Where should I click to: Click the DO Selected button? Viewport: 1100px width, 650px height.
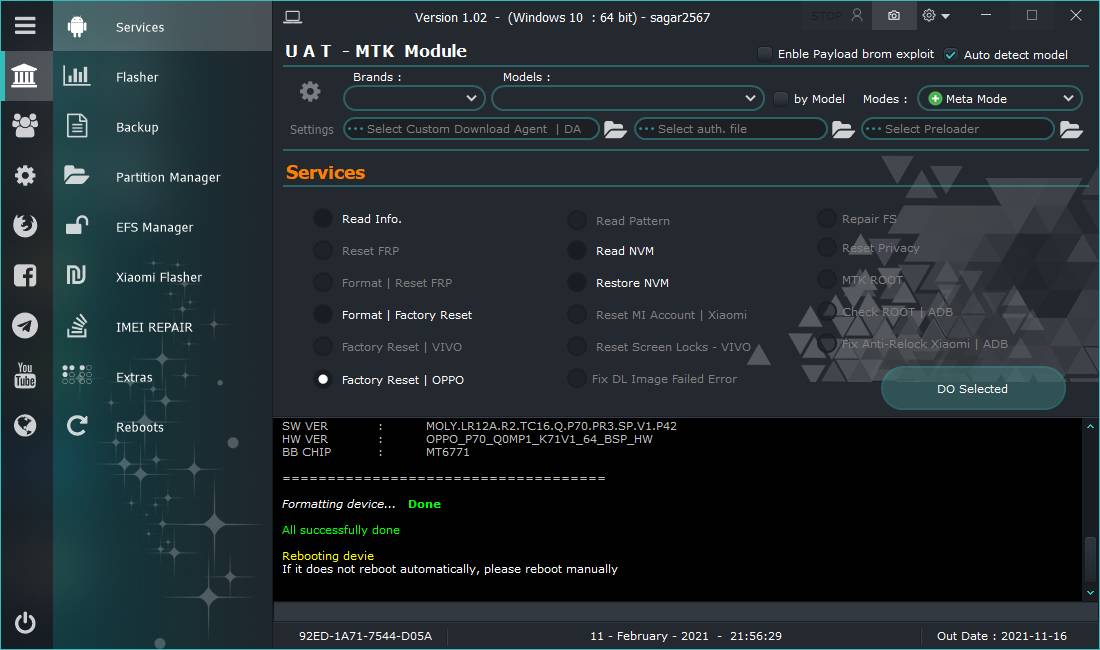[x=973, y=388]
